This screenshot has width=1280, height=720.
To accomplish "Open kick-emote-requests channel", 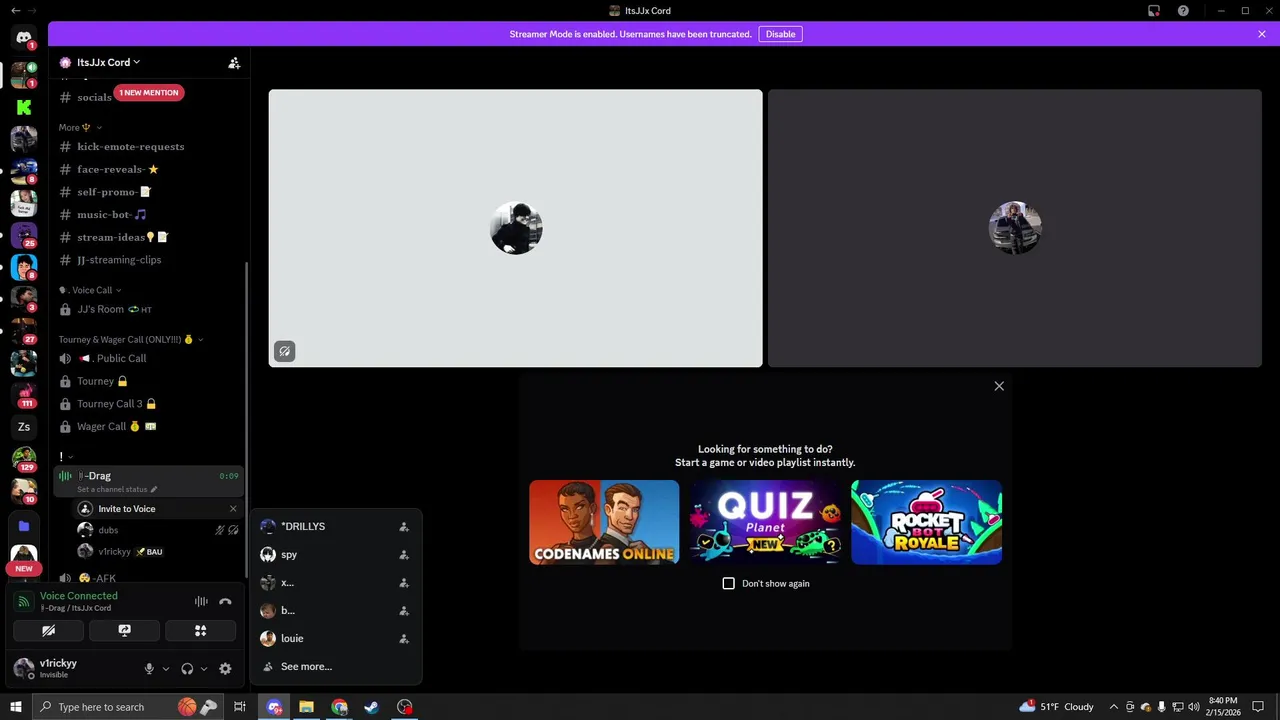I will click(x=148, y=147).
